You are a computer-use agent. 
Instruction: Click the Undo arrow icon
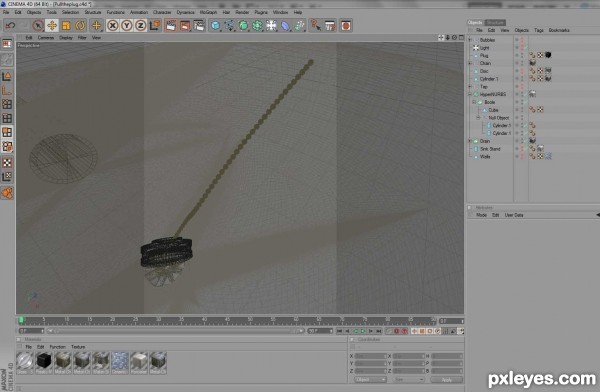click(10, 26)
